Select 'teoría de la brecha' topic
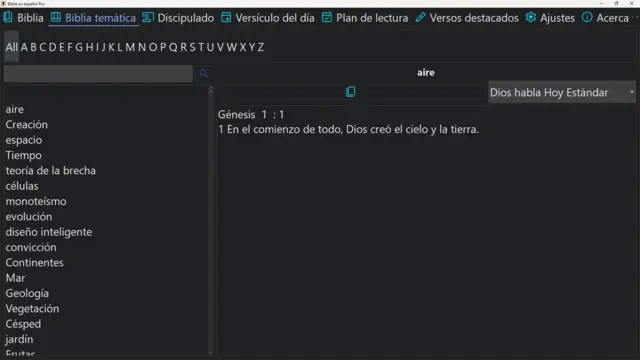Screen dimensions: 640x360 click(51, 171)
